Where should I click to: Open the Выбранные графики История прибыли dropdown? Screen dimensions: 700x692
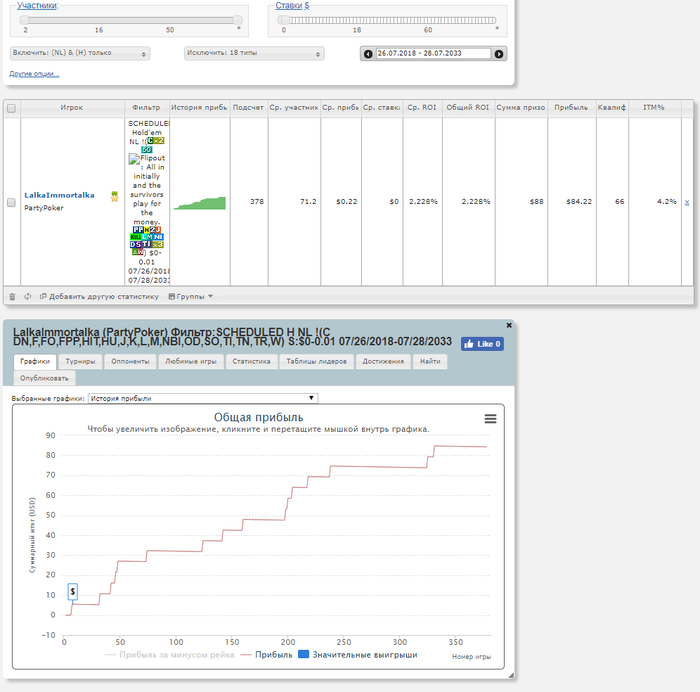(203, 398)
